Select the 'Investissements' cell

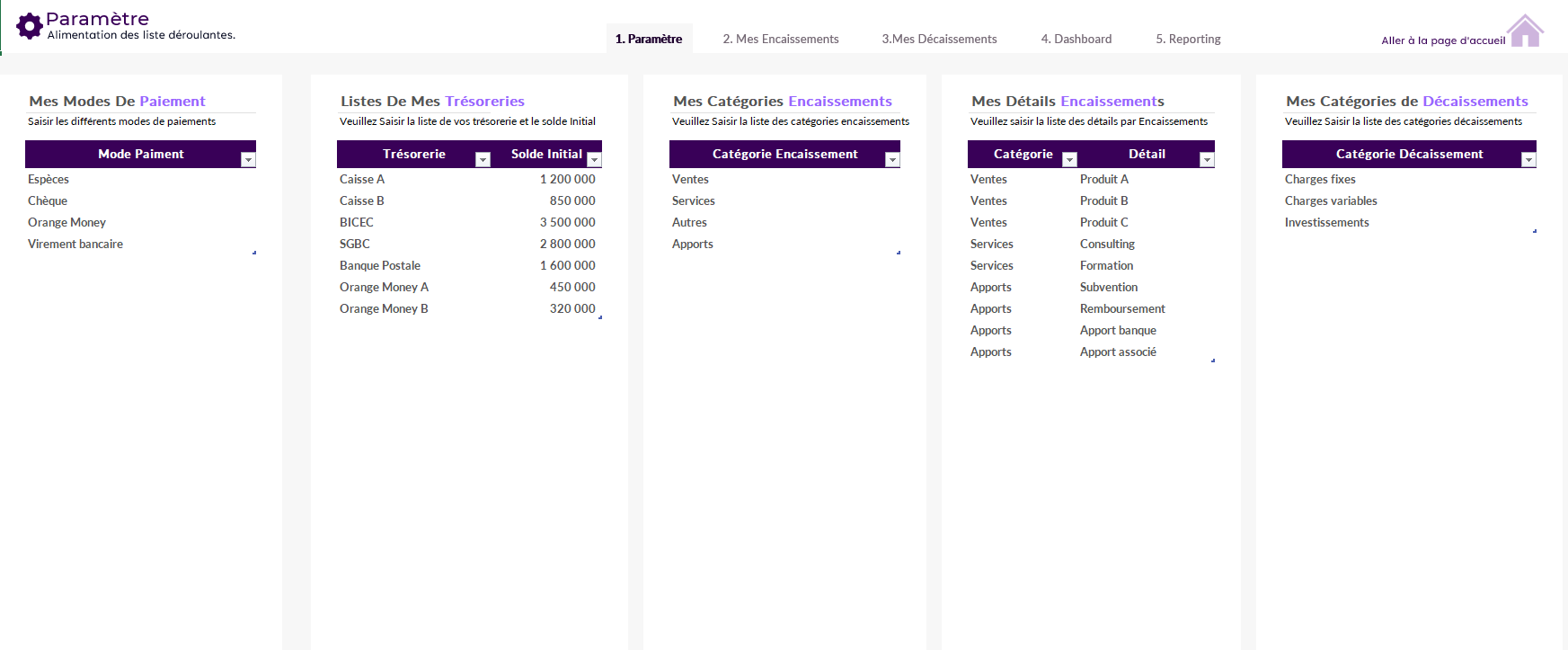tap(1409, 222)
